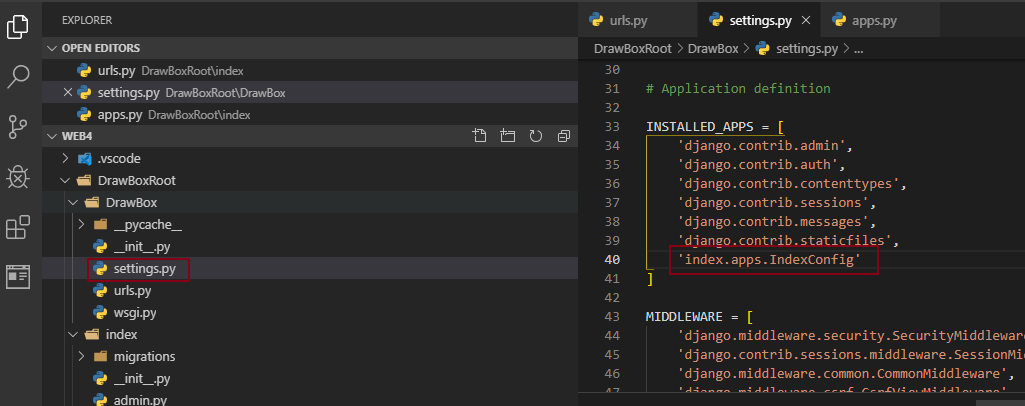Open the Source Control view
The image size is (1025, 406).
18,126
